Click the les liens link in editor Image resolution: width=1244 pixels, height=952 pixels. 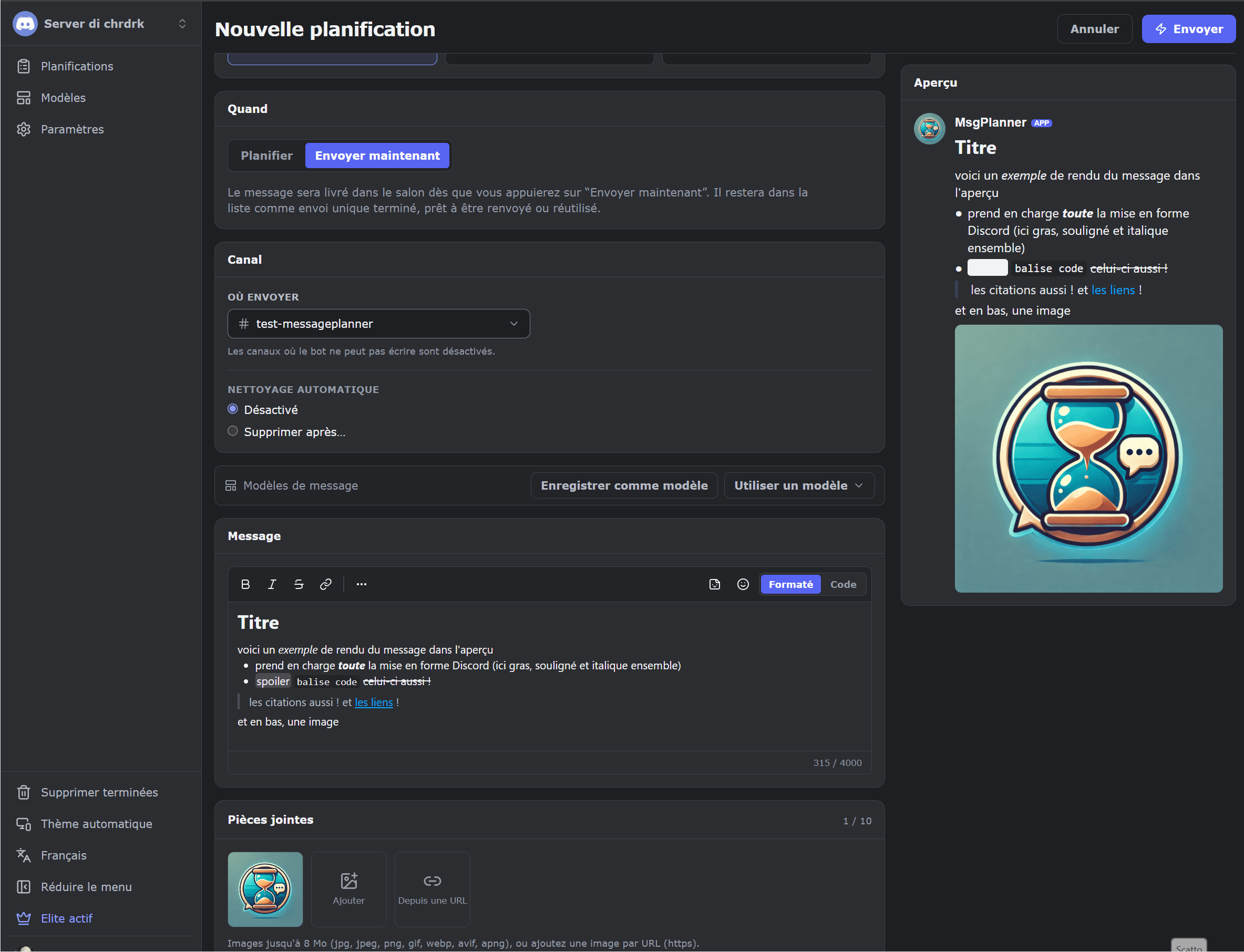[374, 702]
